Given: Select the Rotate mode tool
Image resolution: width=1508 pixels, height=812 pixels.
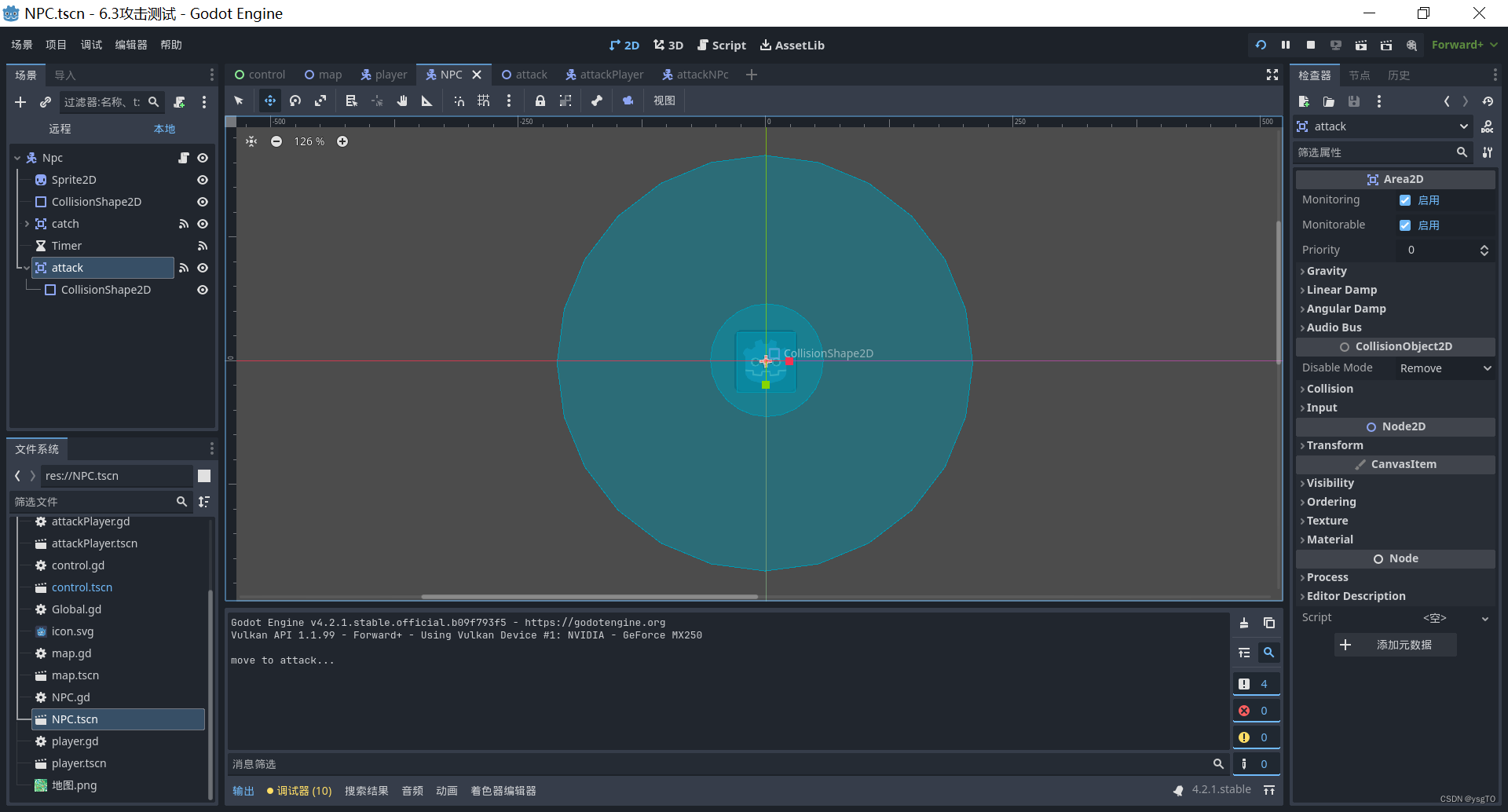Looking at the screenshot, I should point(295,101).
